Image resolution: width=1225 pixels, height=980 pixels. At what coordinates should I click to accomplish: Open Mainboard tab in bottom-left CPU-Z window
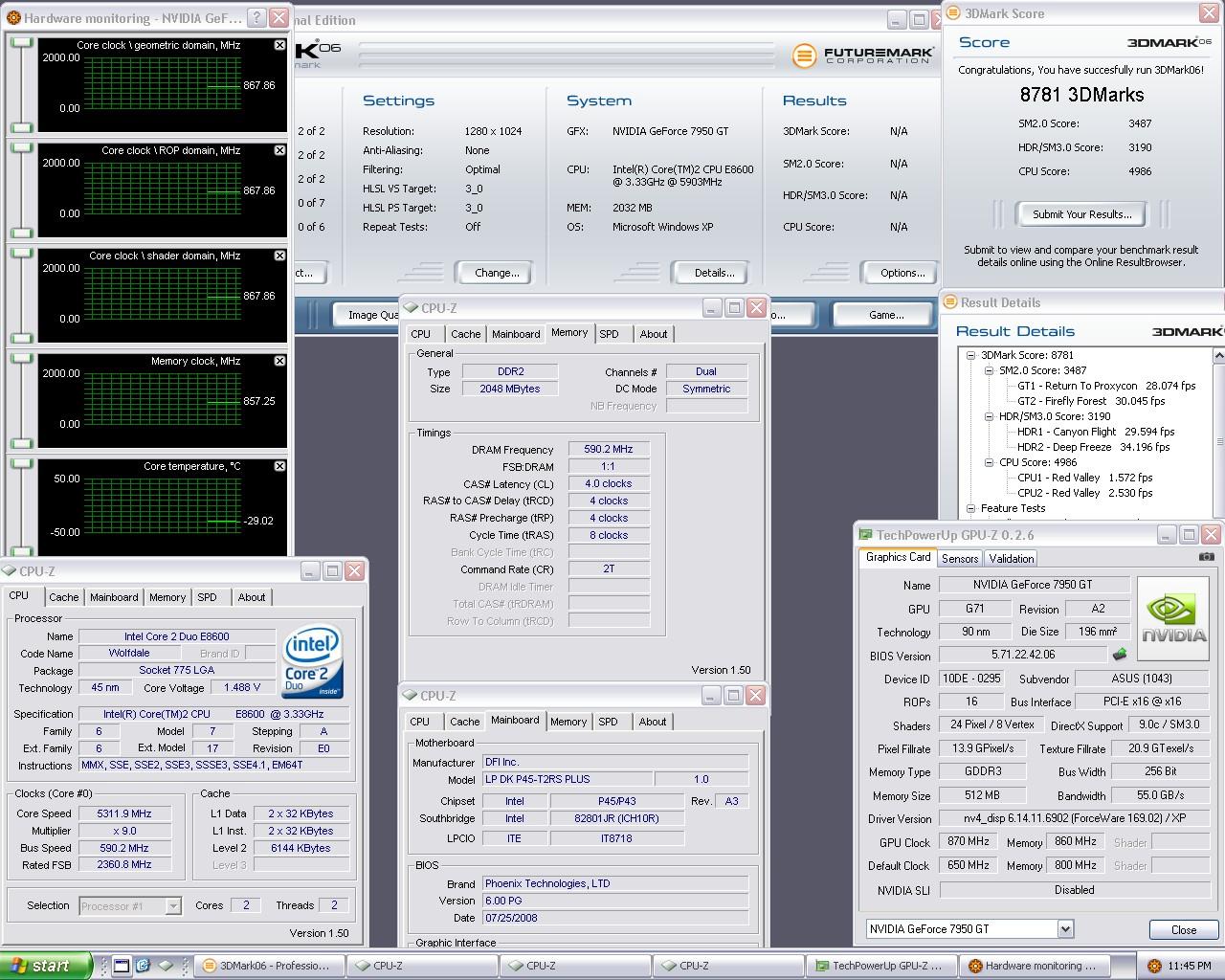click(114, 597)
